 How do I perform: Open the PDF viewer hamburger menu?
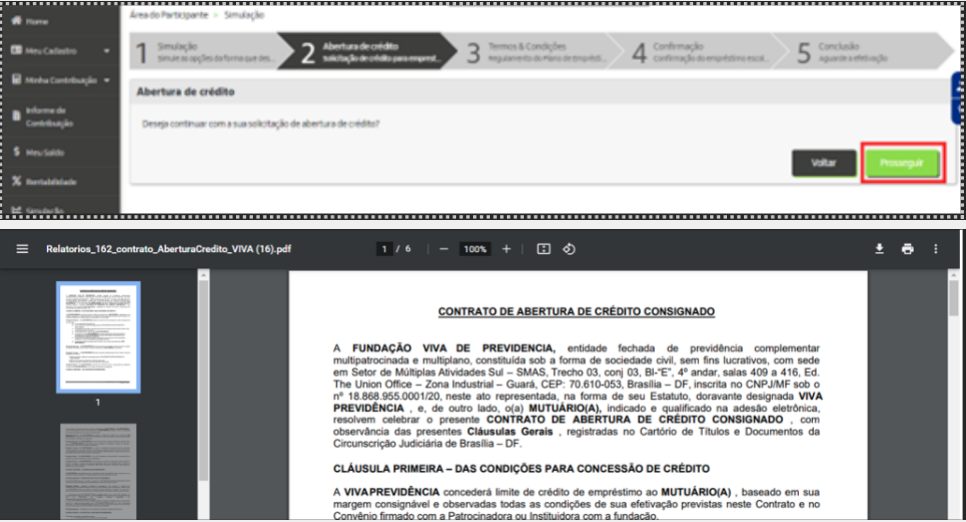(x=22, y=249)
